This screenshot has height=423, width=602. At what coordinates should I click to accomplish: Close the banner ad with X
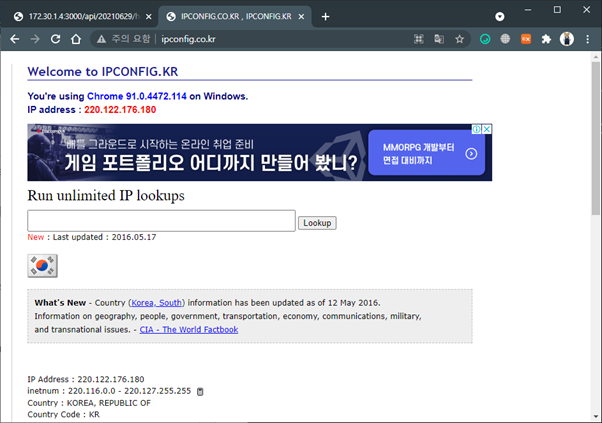486,129
